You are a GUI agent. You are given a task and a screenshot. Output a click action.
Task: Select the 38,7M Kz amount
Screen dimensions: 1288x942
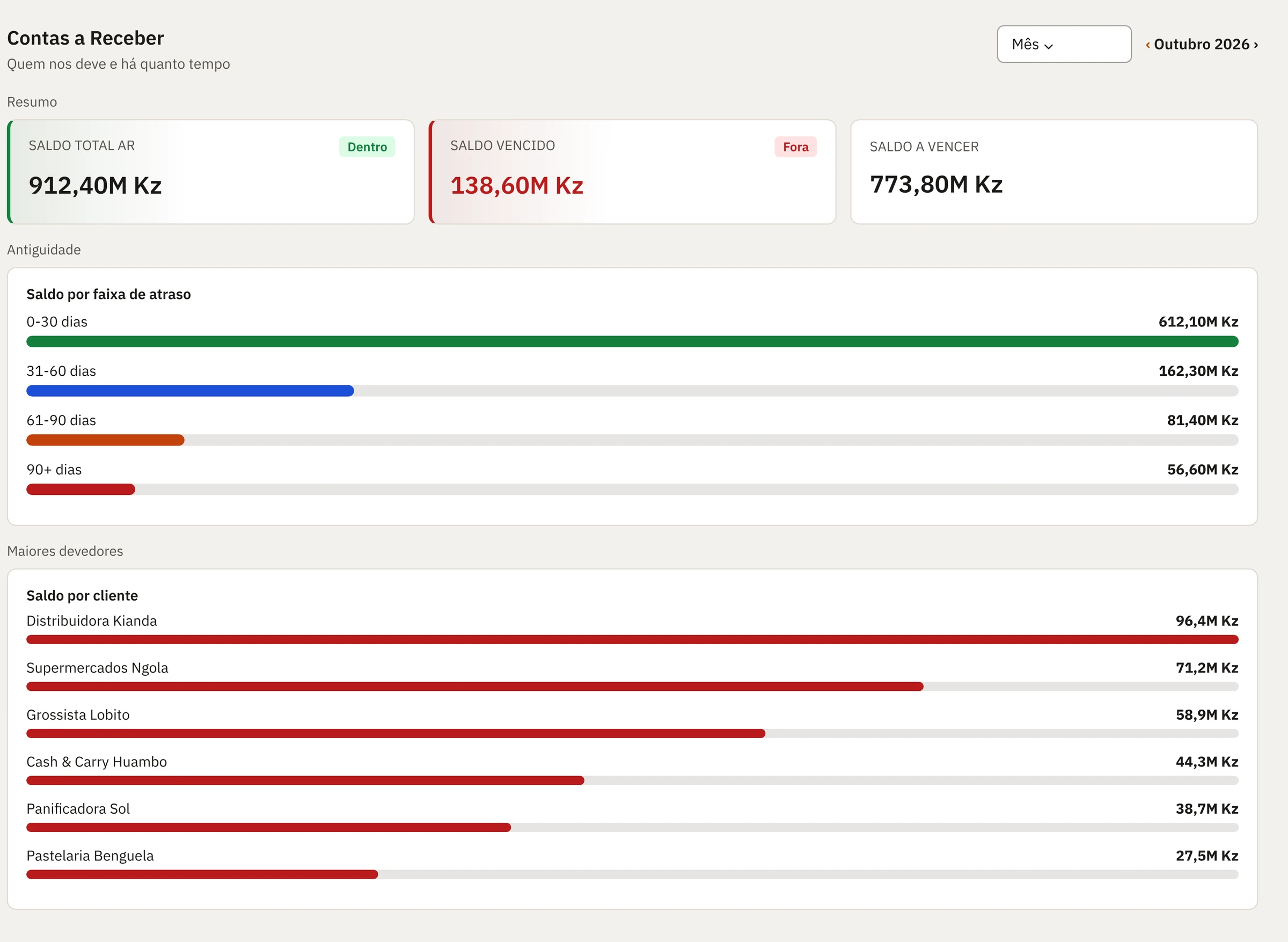point(1206,808)
